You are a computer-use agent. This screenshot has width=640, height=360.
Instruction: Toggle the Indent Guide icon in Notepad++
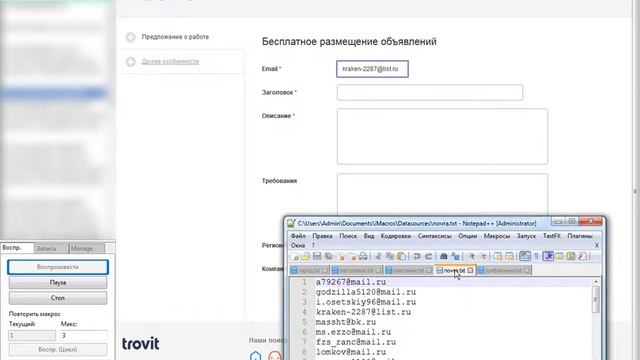tap(548, 256)
